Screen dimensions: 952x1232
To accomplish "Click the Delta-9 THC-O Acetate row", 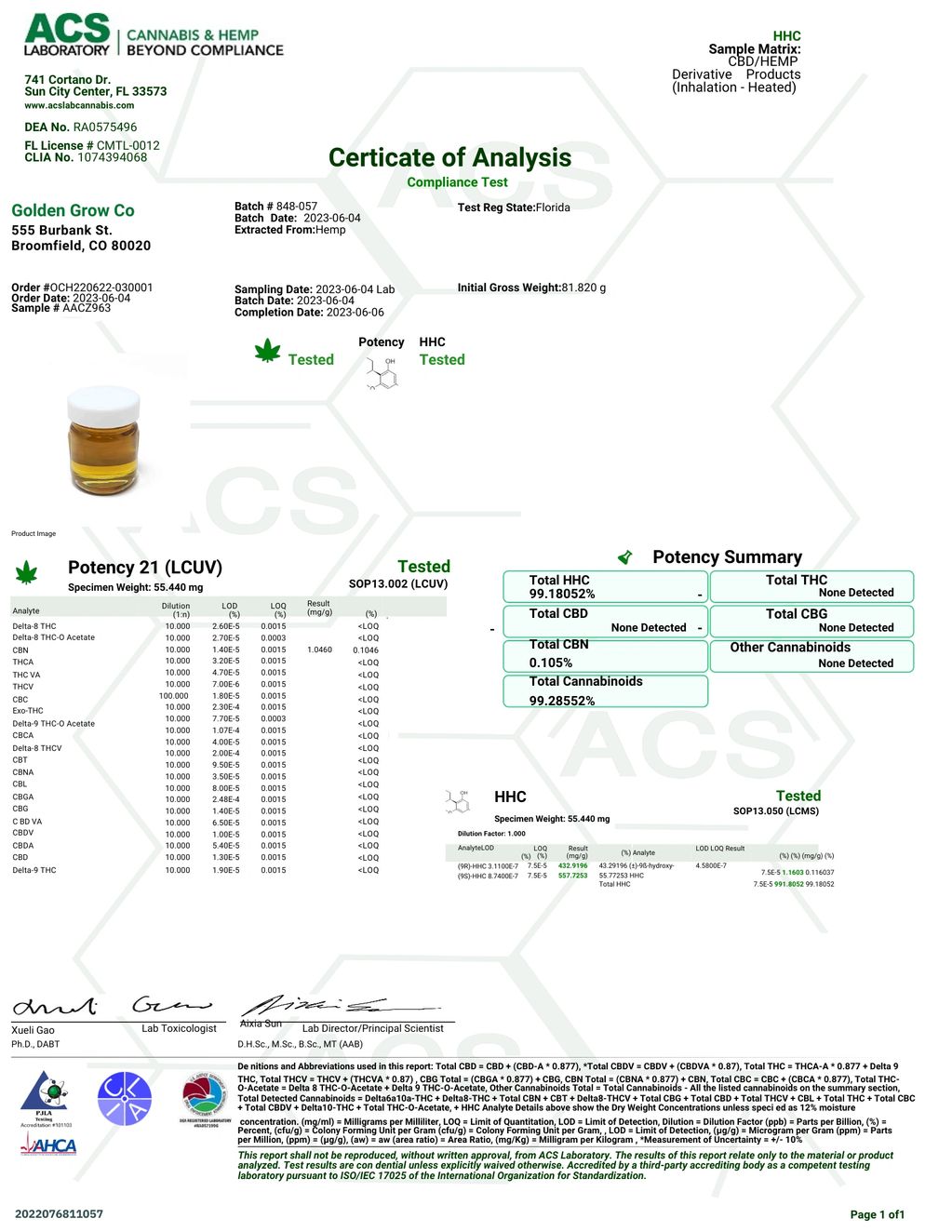I will 195,723.
